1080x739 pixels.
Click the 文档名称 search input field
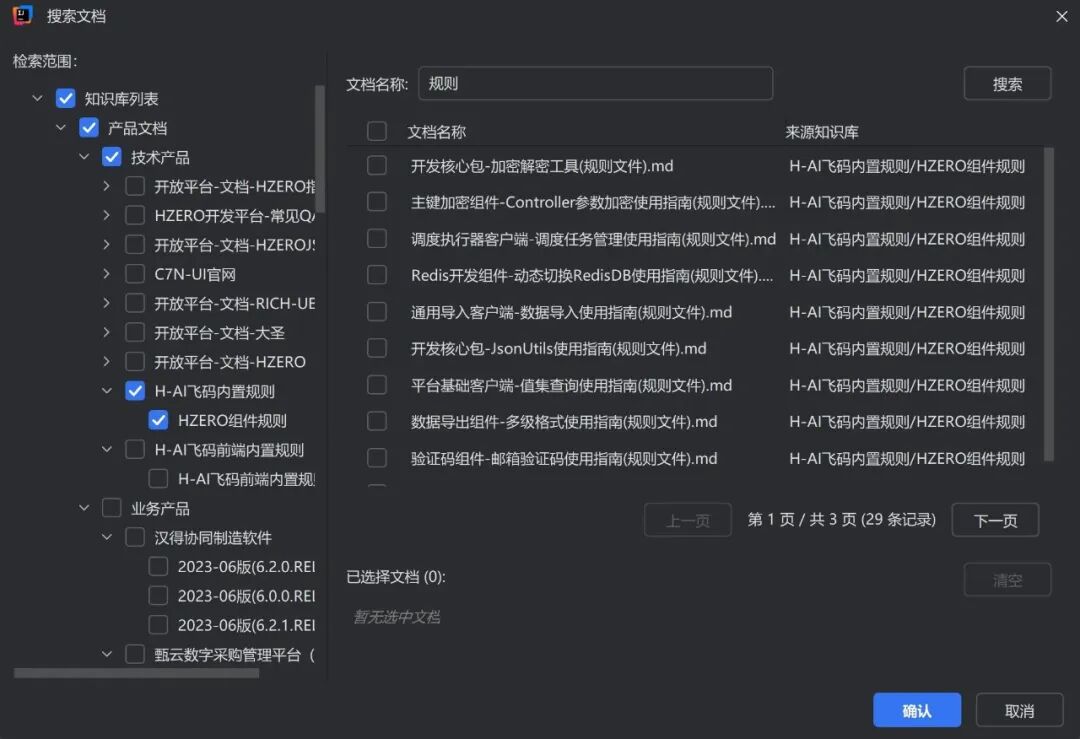click(x=596, y=84)
